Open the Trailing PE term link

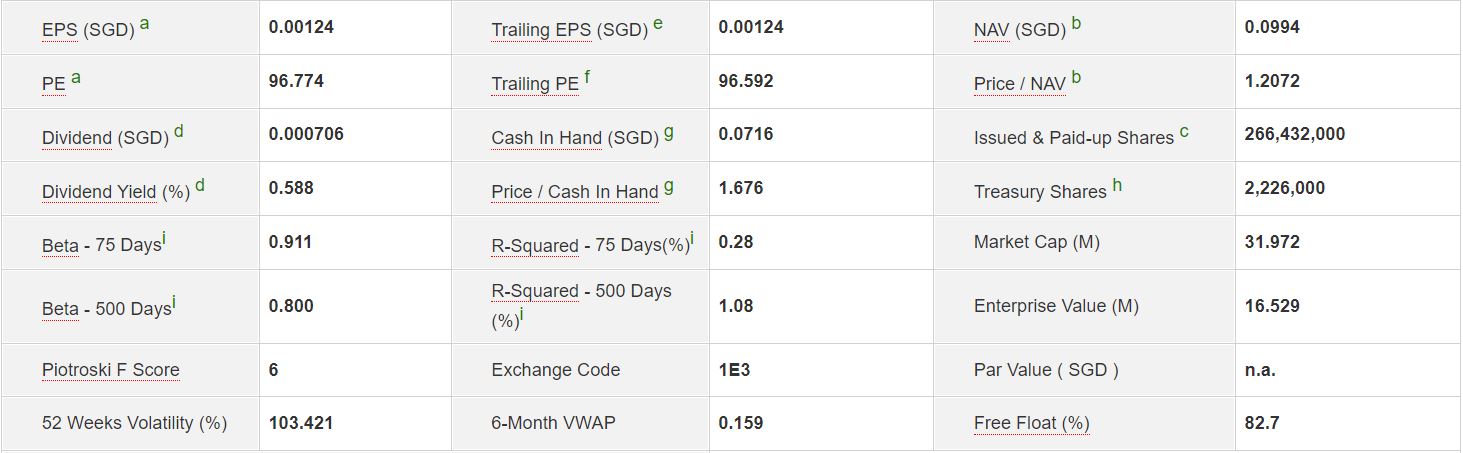pos(534,84)
